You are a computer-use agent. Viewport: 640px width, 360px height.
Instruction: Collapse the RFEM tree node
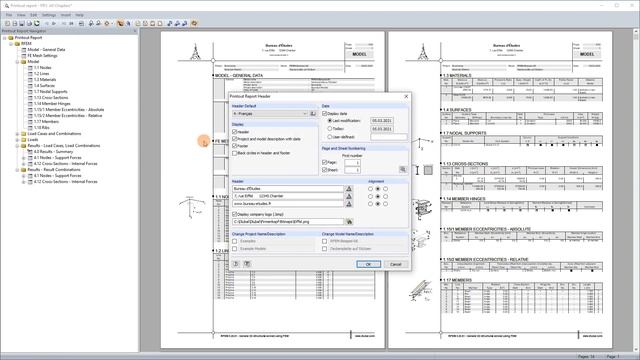[x=11, y=44]
